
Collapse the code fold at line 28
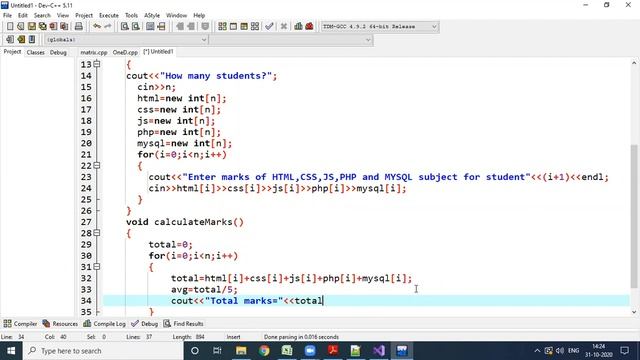pos(97,233)
